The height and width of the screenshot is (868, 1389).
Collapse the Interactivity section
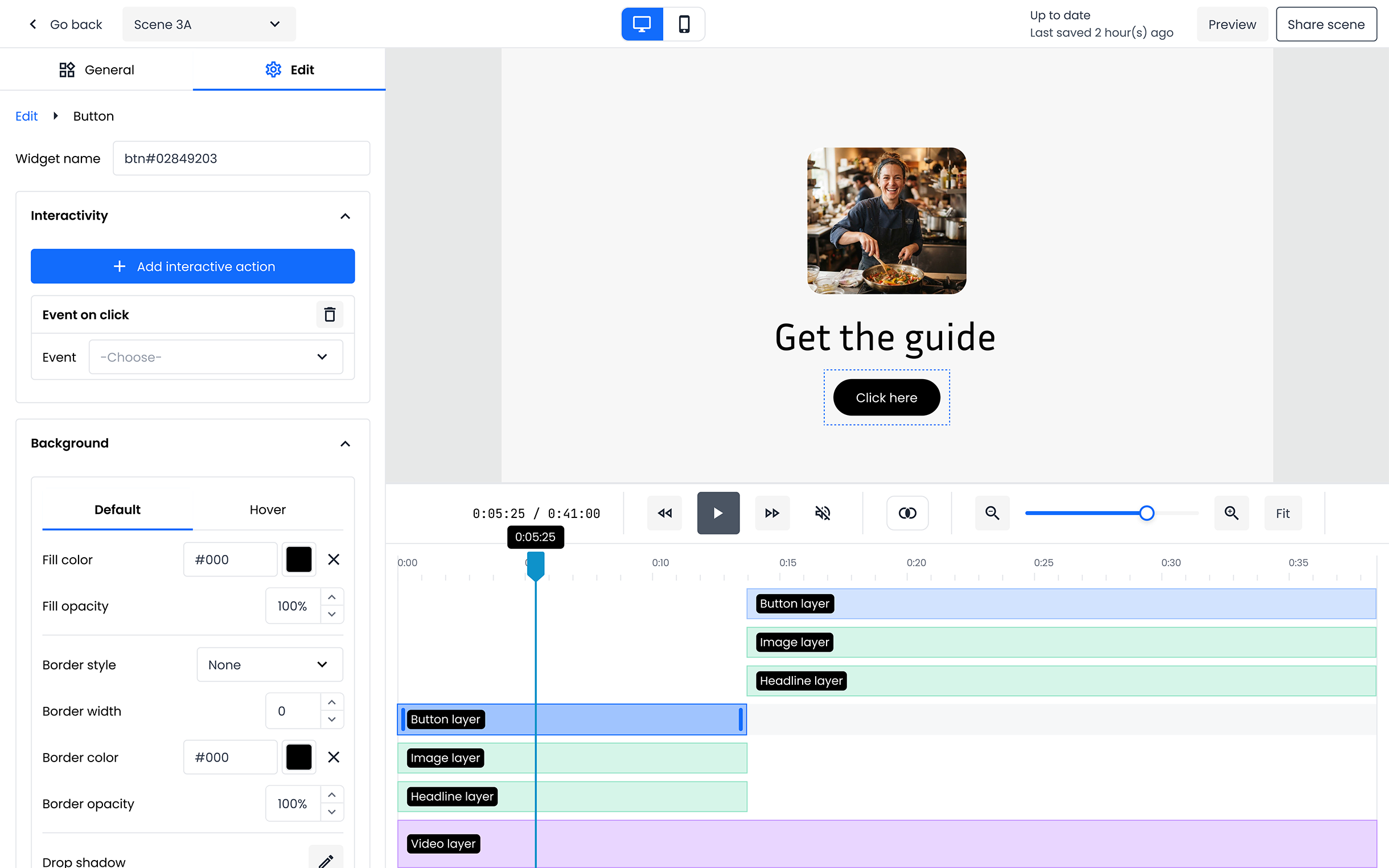(345, 216)
